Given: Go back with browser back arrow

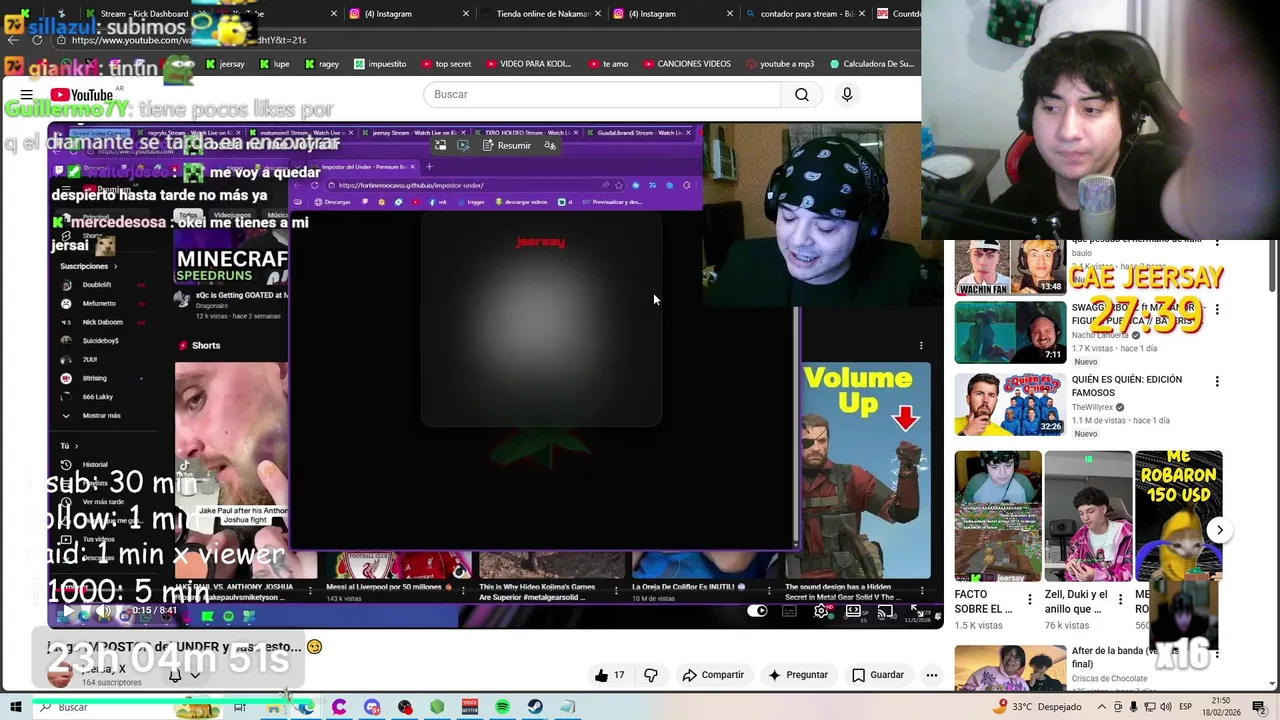Looking at the screenshot, I should click(x=12, y=40).
